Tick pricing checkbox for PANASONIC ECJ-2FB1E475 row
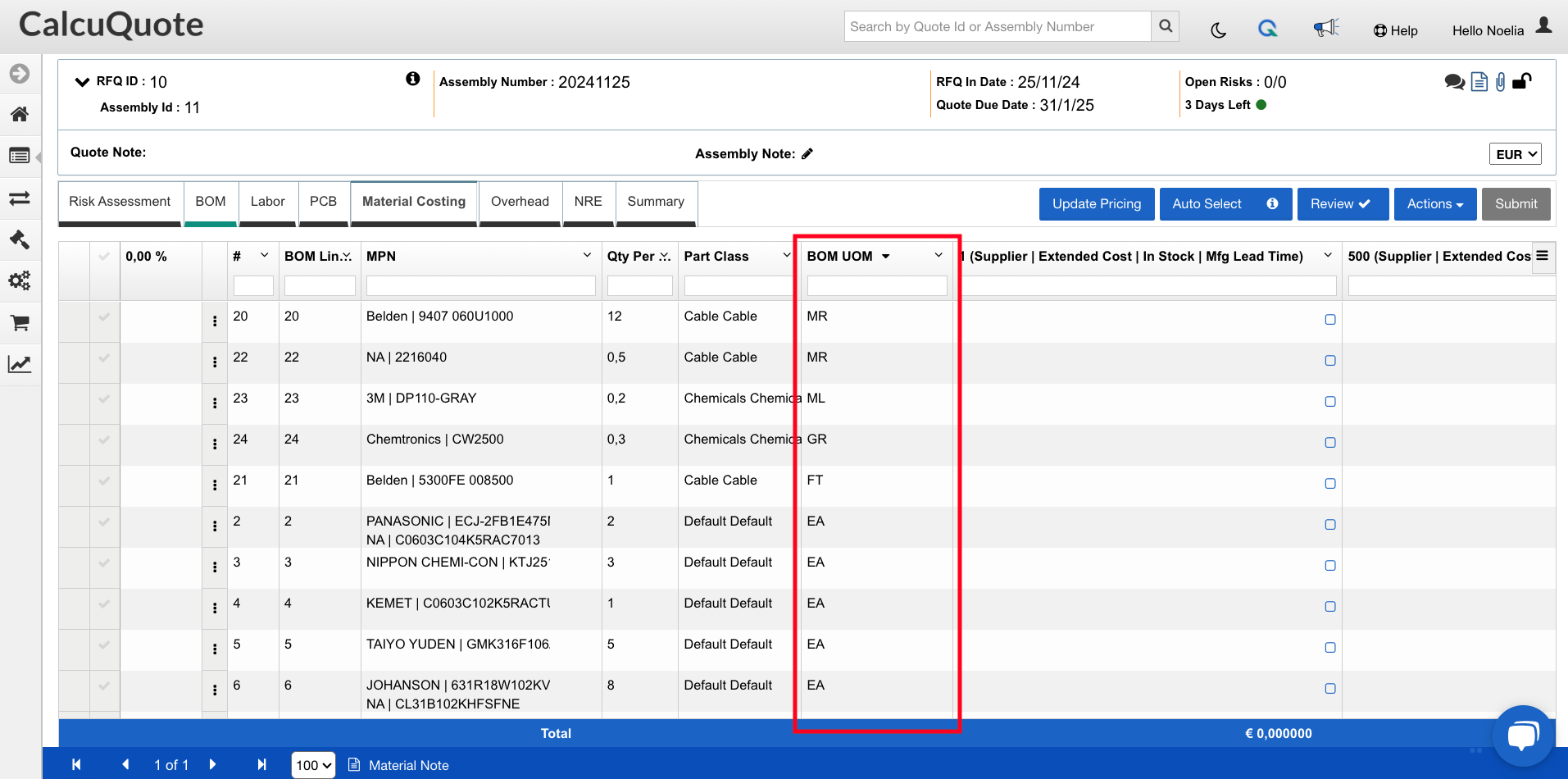 (1330, 525)
